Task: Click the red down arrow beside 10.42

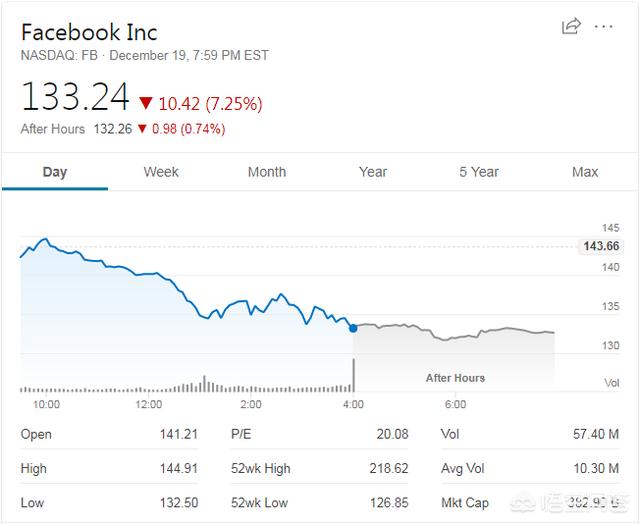Action: point(146,102)
